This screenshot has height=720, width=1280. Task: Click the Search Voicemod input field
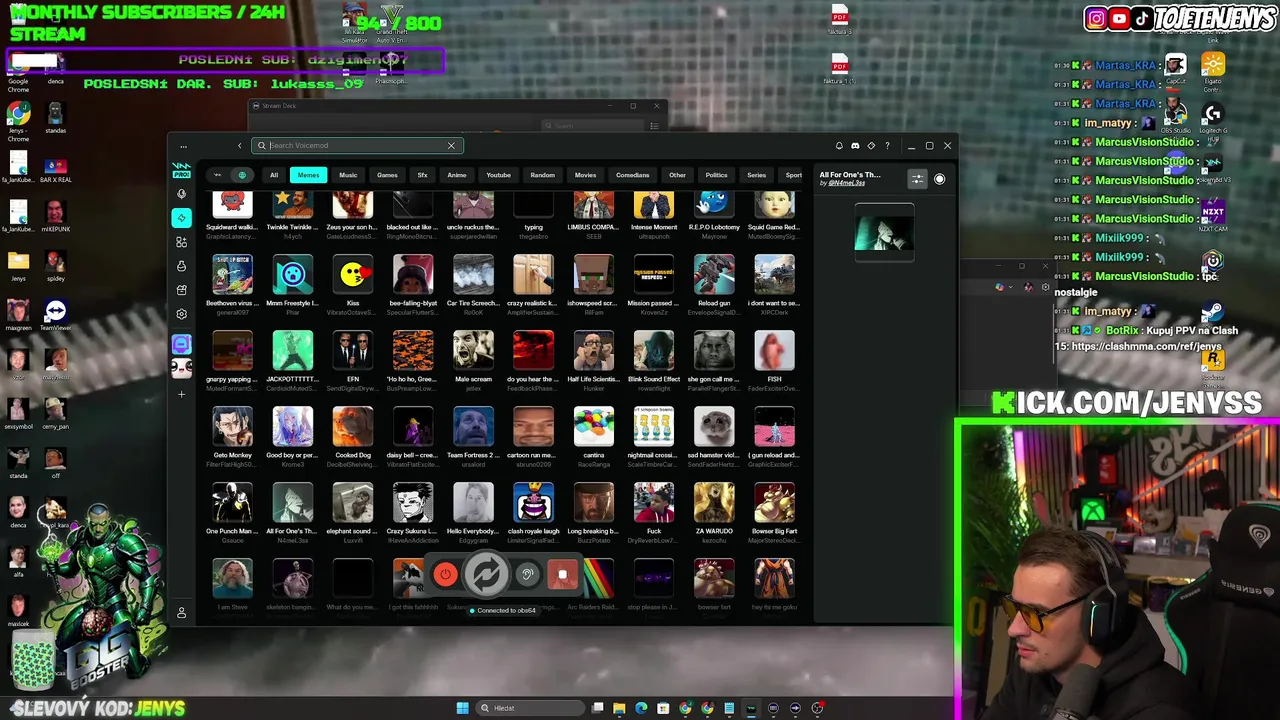(355, 146)
